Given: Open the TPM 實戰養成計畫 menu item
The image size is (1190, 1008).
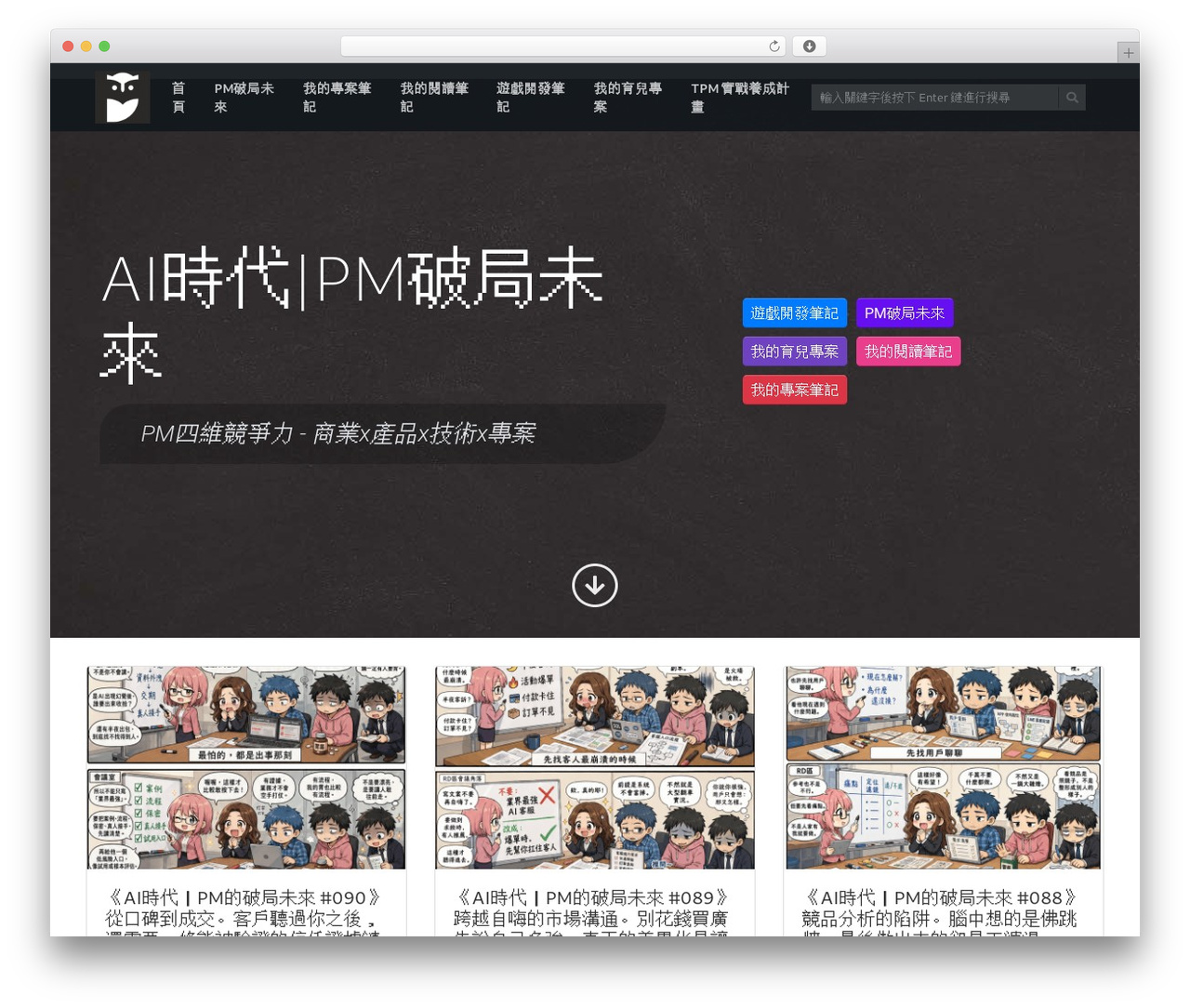Looking at the screenshot, I should click(740, 98).
